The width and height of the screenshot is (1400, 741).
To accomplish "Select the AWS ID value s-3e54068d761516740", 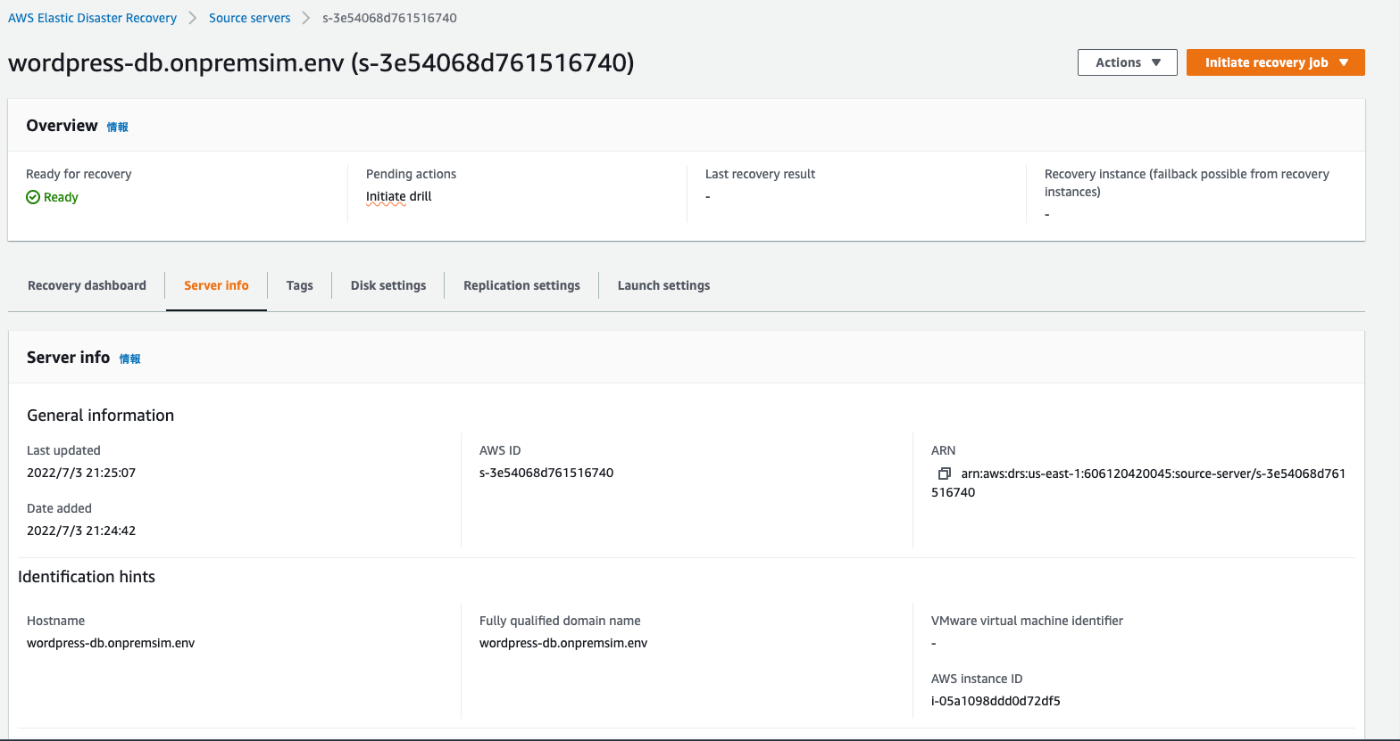I will (546, 473).
